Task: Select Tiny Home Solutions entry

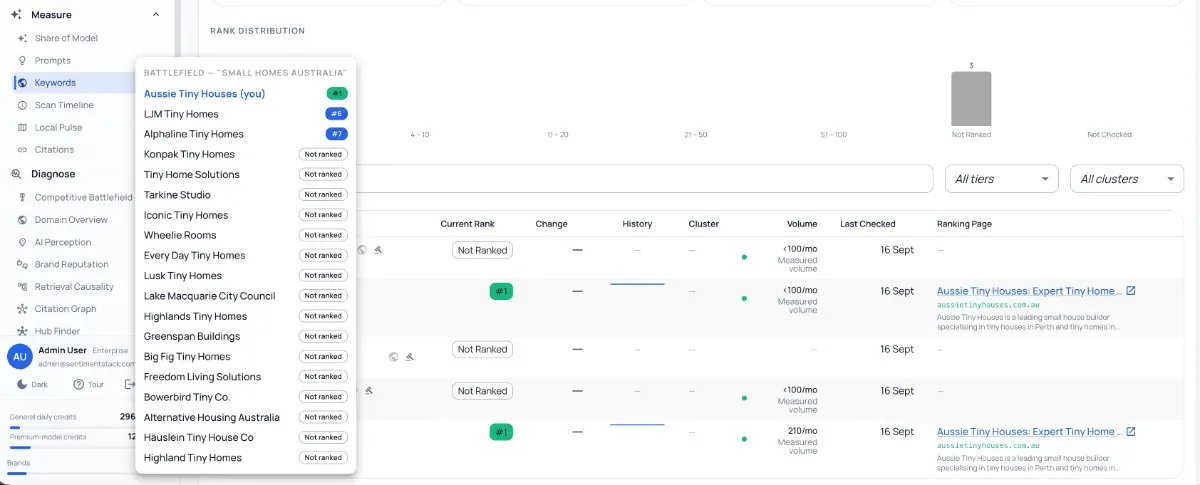Action: point(192,175)
